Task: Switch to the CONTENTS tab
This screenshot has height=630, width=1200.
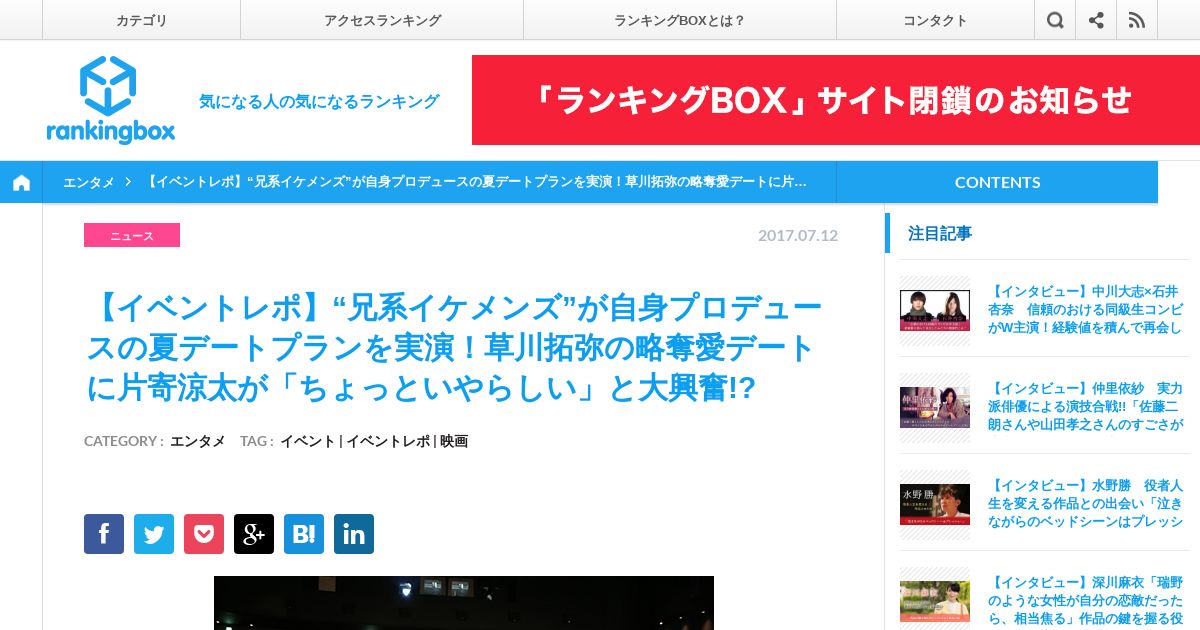Action: [x=997, y=182]
